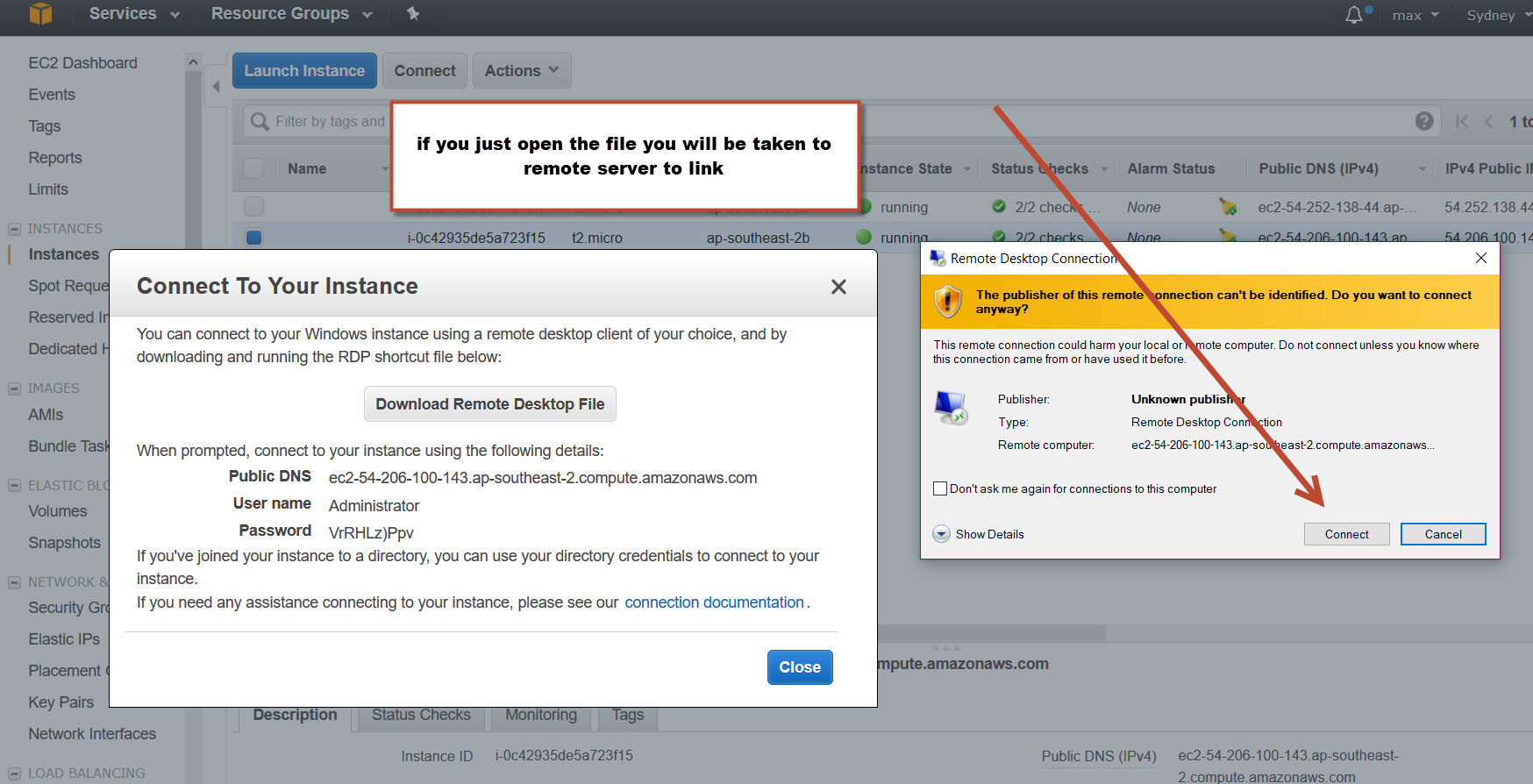This screenshot has height=784, width=1533.
Task: Open the connection documentation link
Action: coord(714,602)
